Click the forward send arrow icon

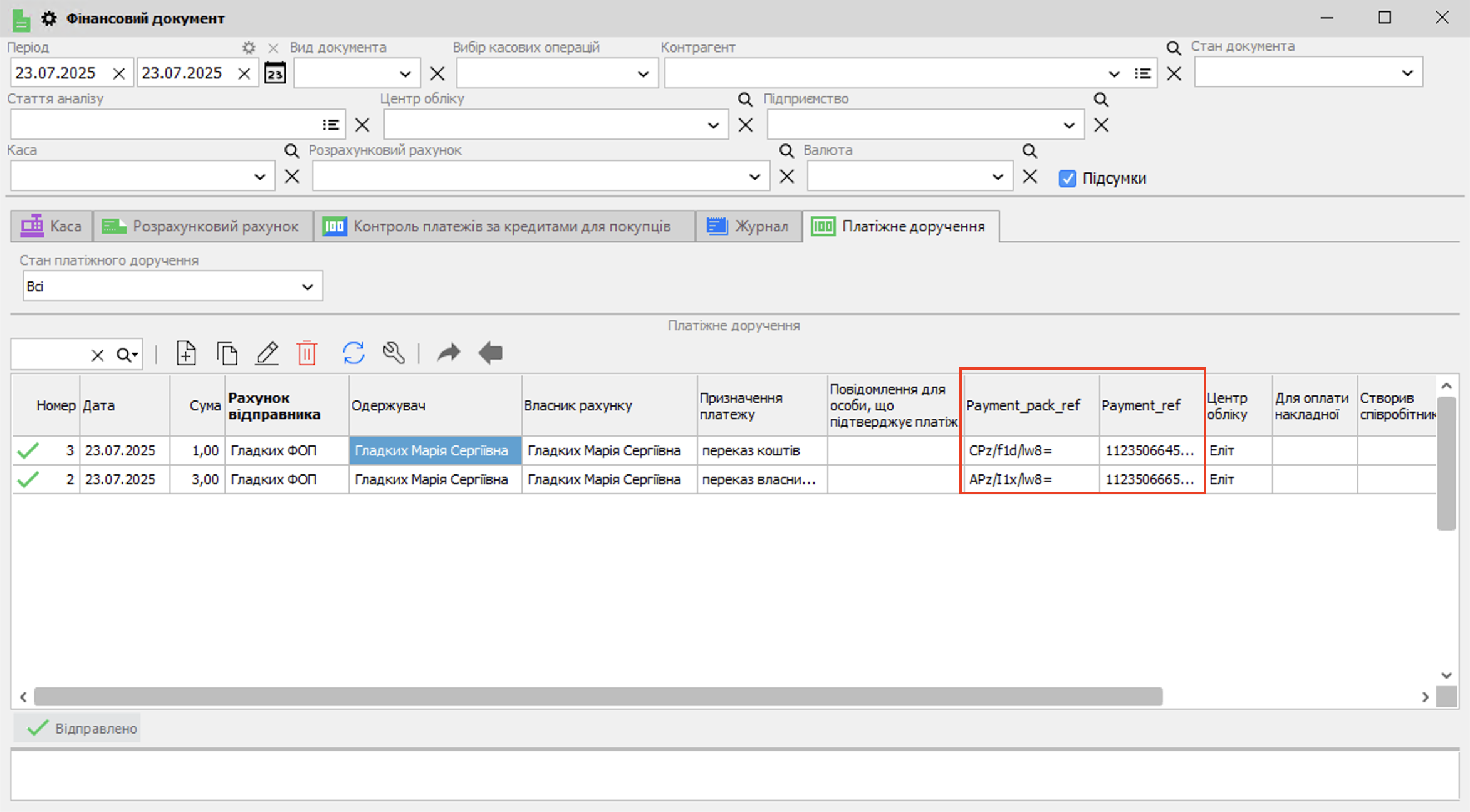tap(449, 353)
